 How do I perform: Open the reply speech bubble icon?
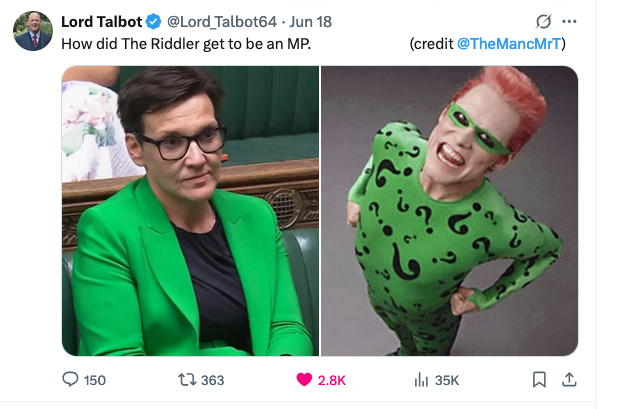pyautogui.click(x=70, y=379)
